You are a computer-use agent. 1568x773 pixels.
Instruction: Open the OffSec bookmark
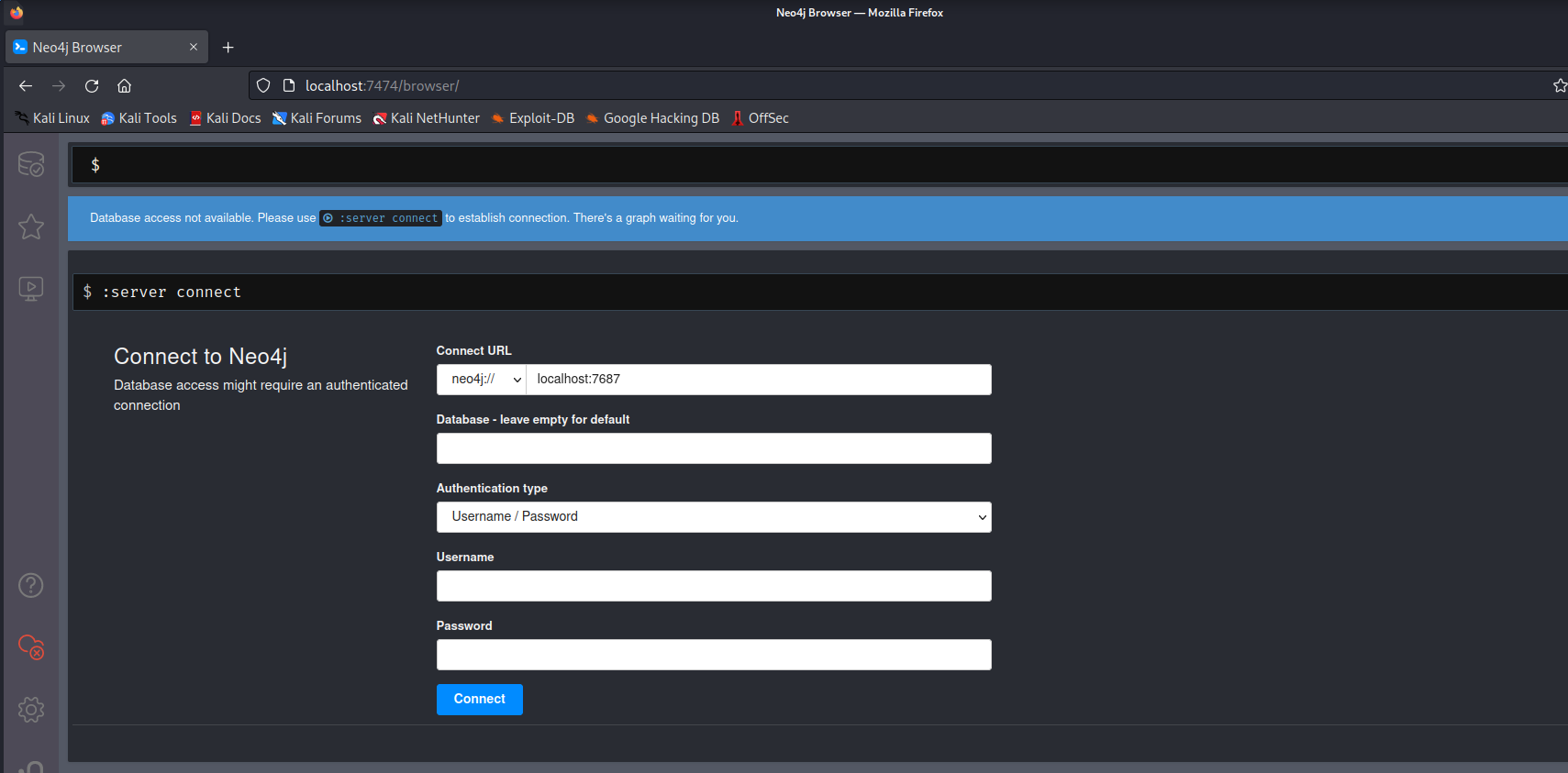(x=760, y=118)
